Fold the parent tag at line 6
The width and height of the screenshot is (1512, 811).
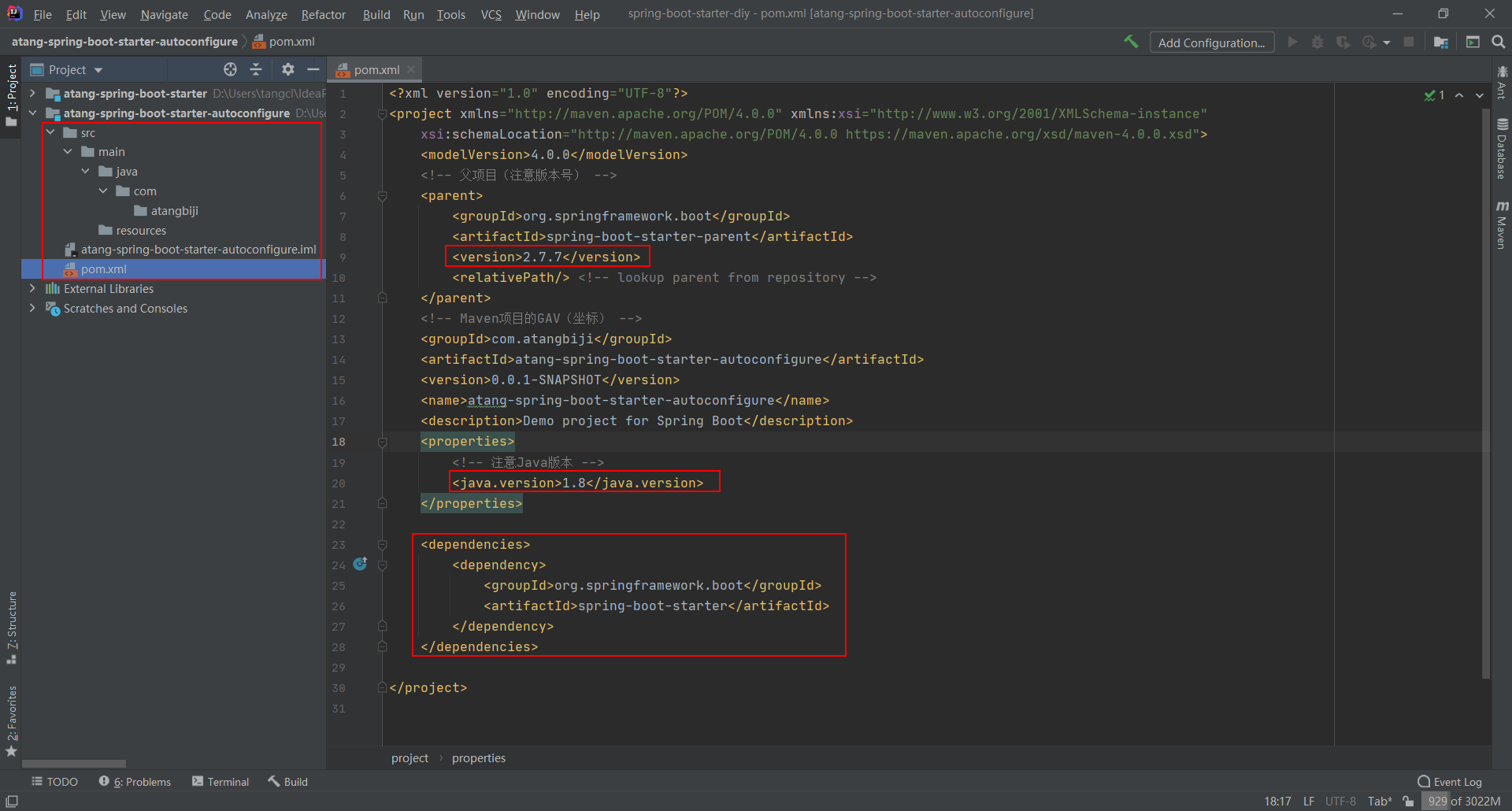point(383,195)
